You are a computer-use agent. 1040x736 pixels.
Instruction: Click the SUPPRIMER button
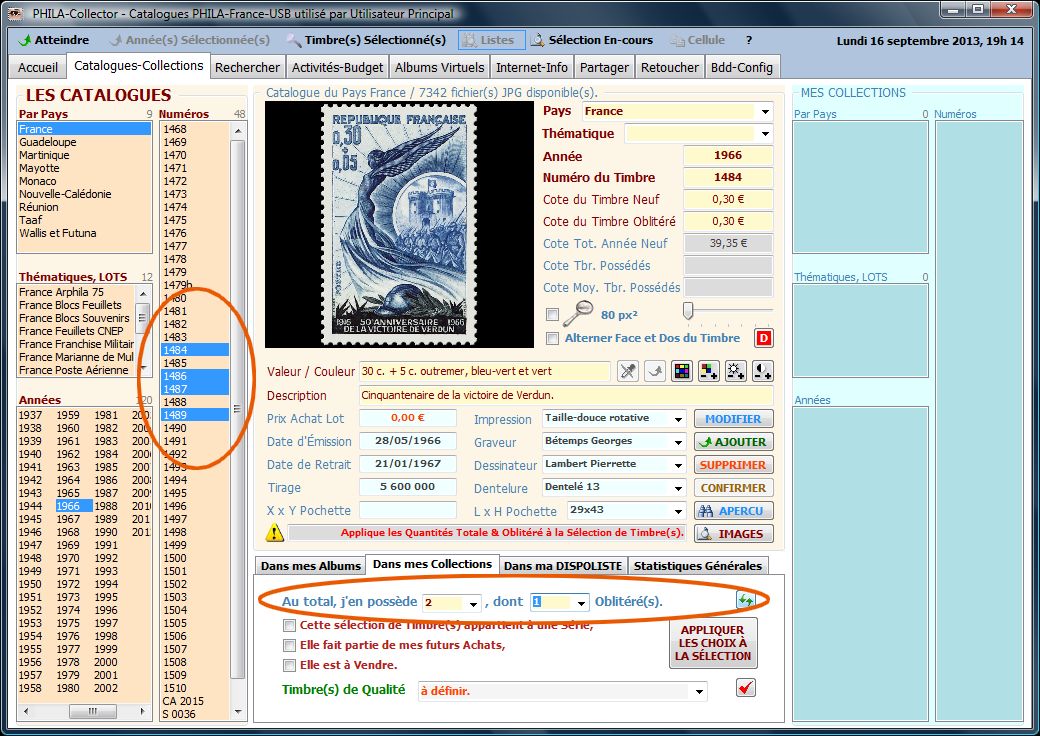point(734,465)
